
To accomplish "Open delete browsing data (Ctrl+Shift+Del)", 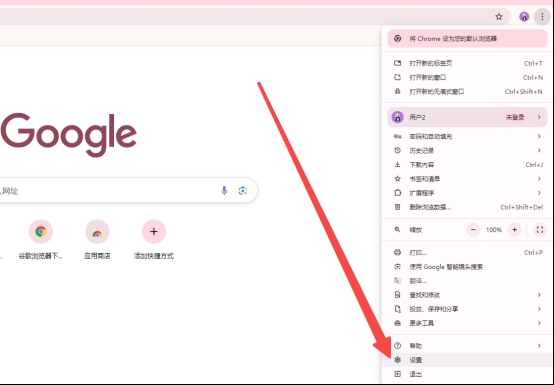I will point(467,207).
